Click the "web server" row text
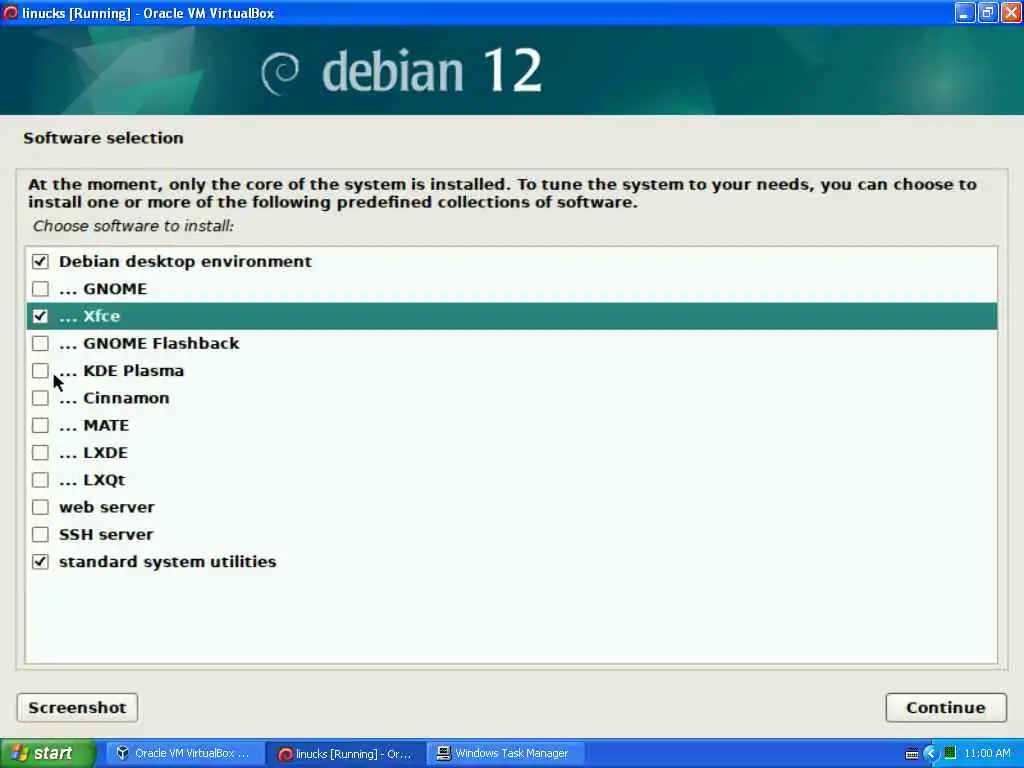The height and width of the screenshot is (768, 1024). [106, 507]
